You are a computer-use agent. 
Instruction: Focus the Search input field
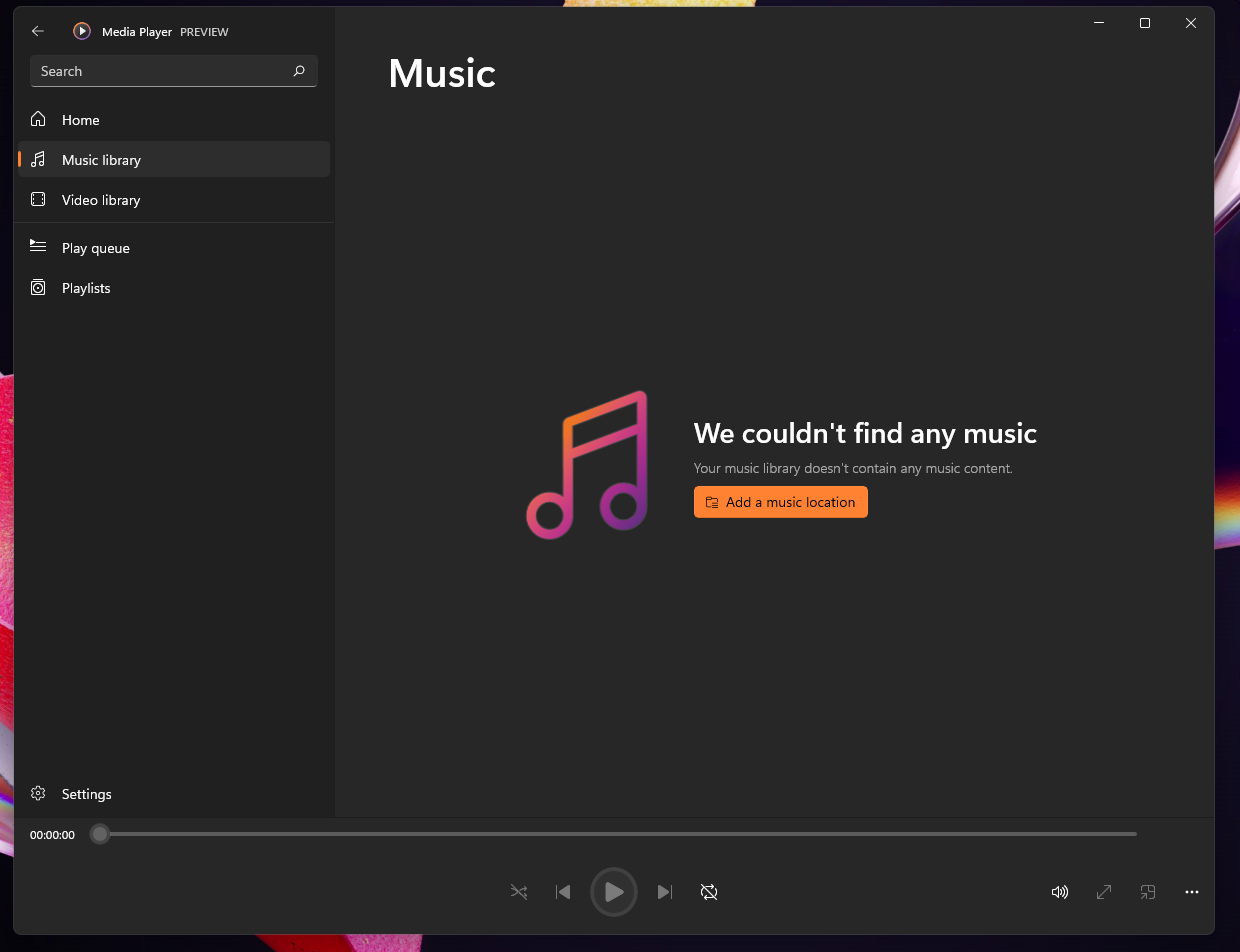click(174, 71)
